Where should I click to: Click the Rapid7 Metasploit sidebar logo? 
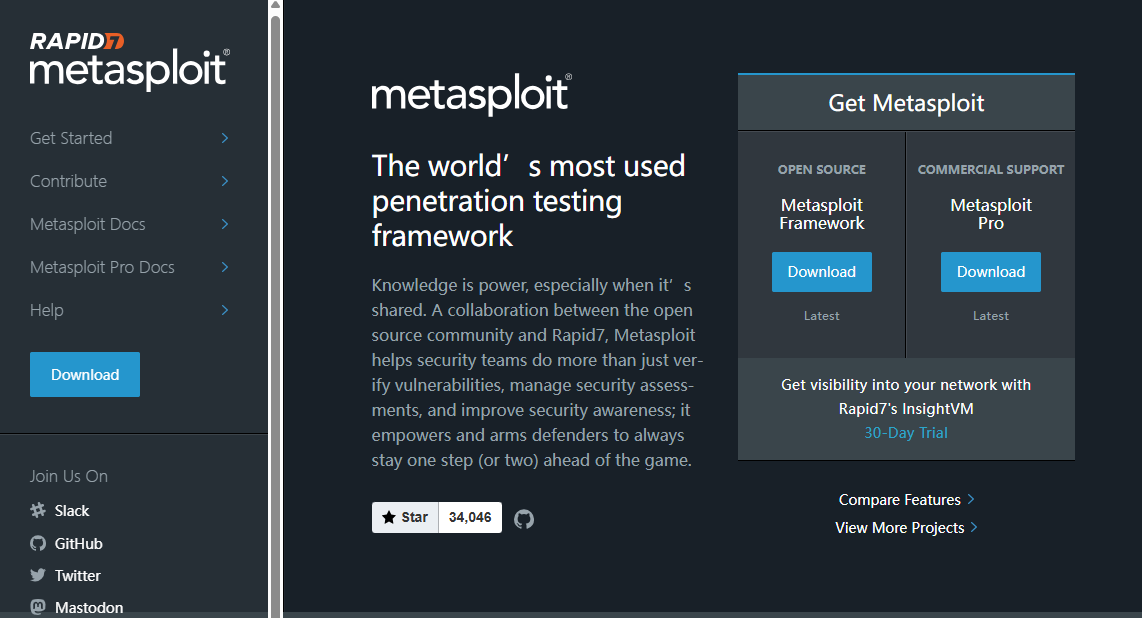pyautogui.click(x=130, y=61)
